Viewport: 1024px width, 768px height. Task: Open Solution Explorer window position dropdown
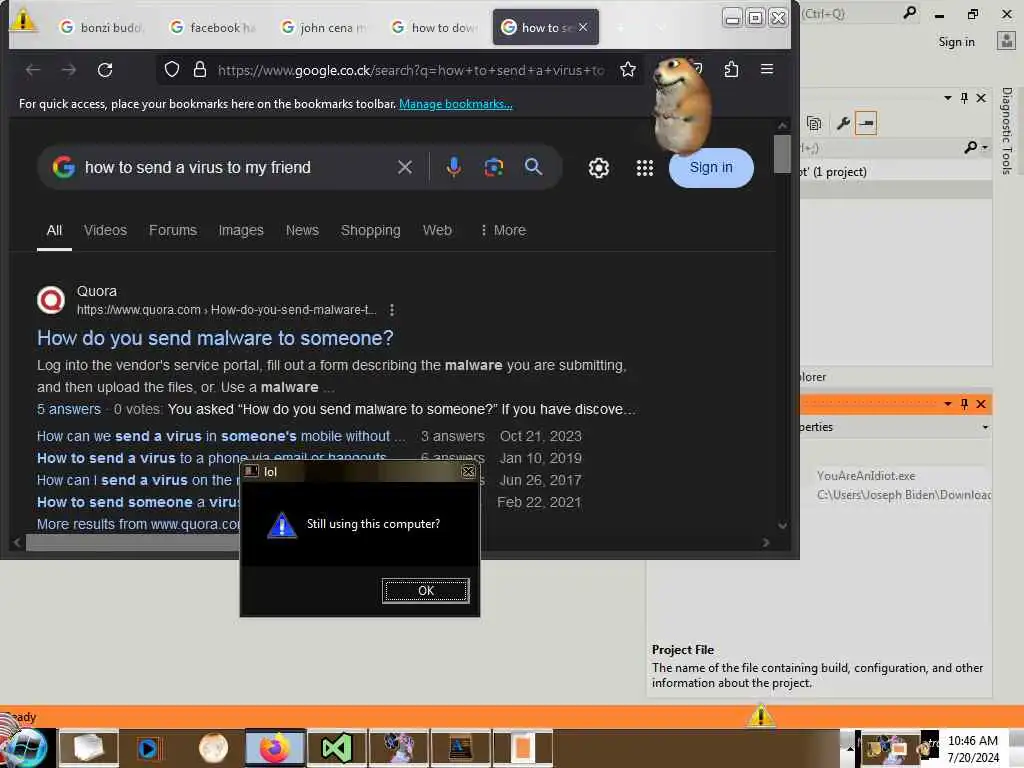948,98
